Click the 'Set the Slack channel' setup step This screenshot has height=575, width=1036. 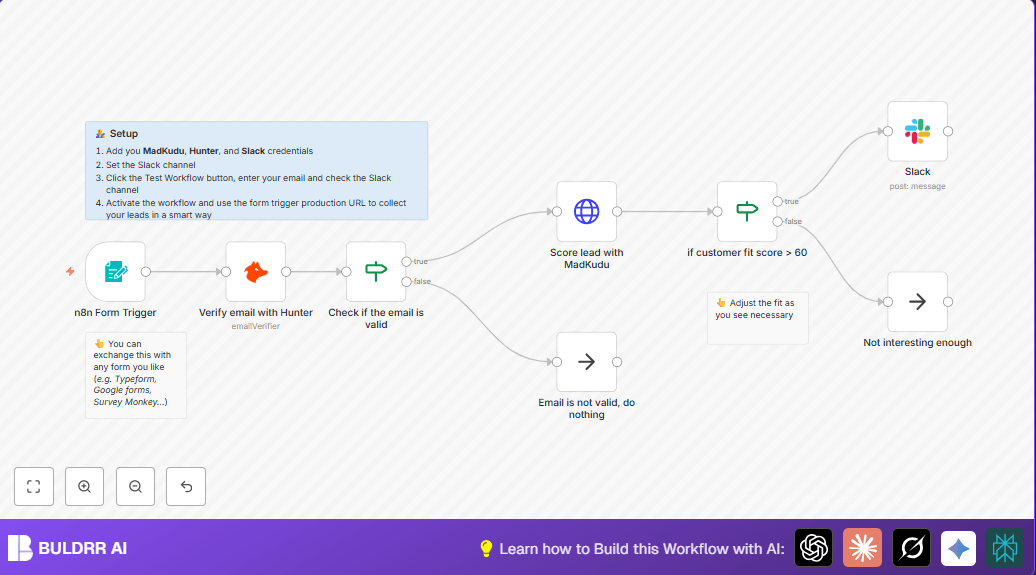[x=151, y=165]
